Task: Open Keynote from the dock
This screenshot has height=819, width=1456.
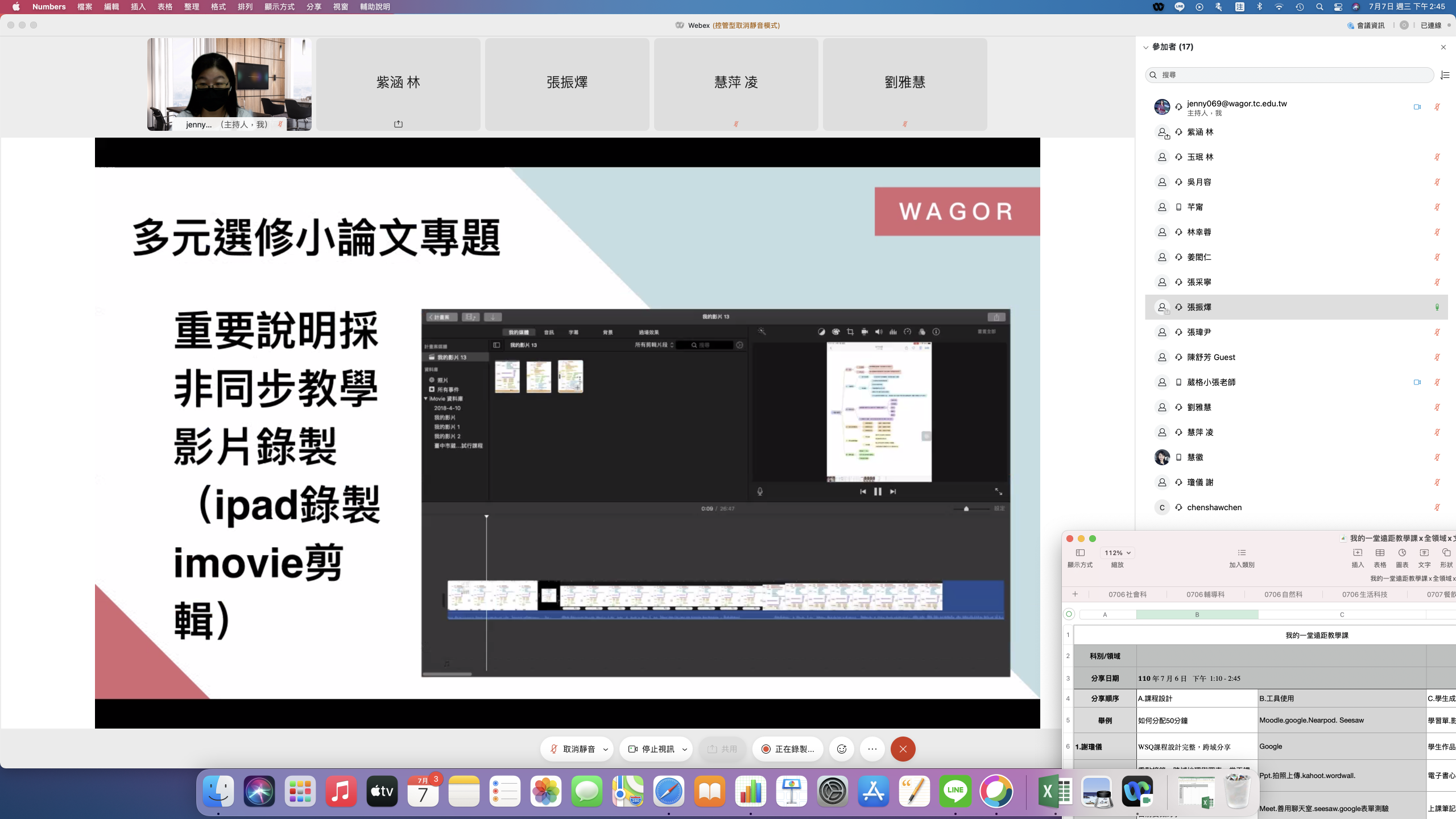Action: 791,791
